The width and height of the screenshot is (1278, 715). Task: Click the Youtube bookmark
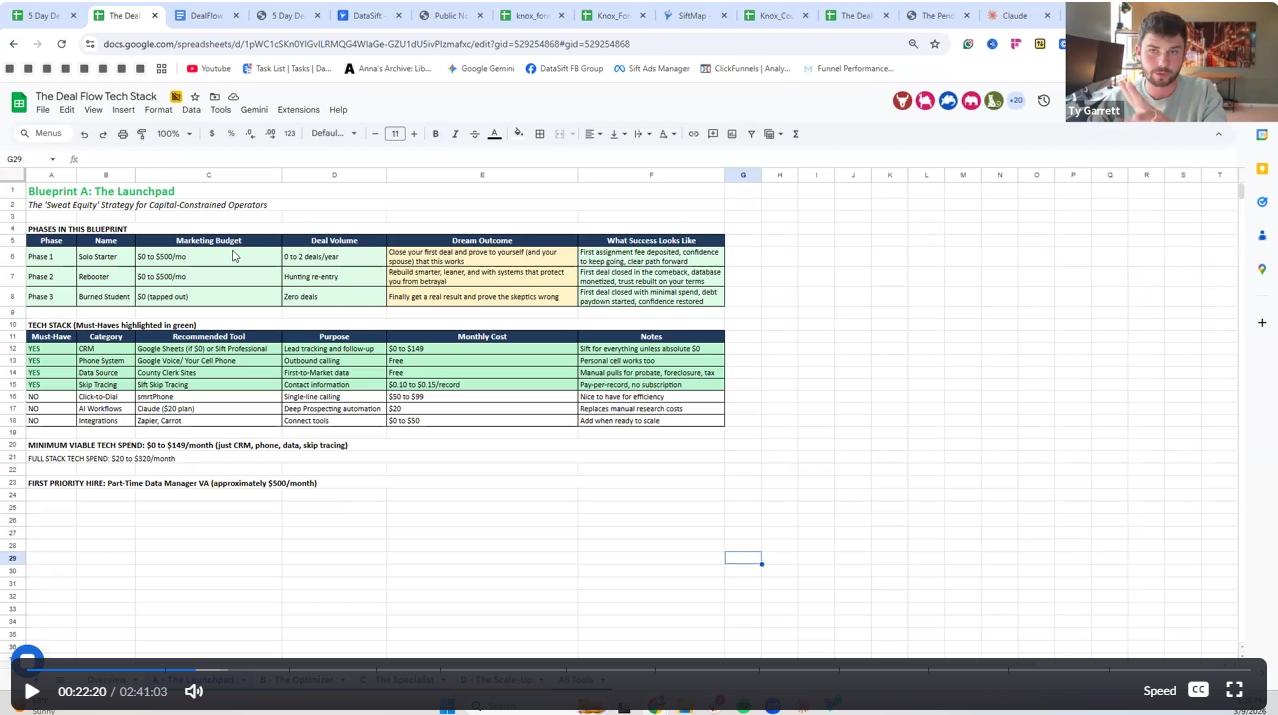tap(208, 69)
